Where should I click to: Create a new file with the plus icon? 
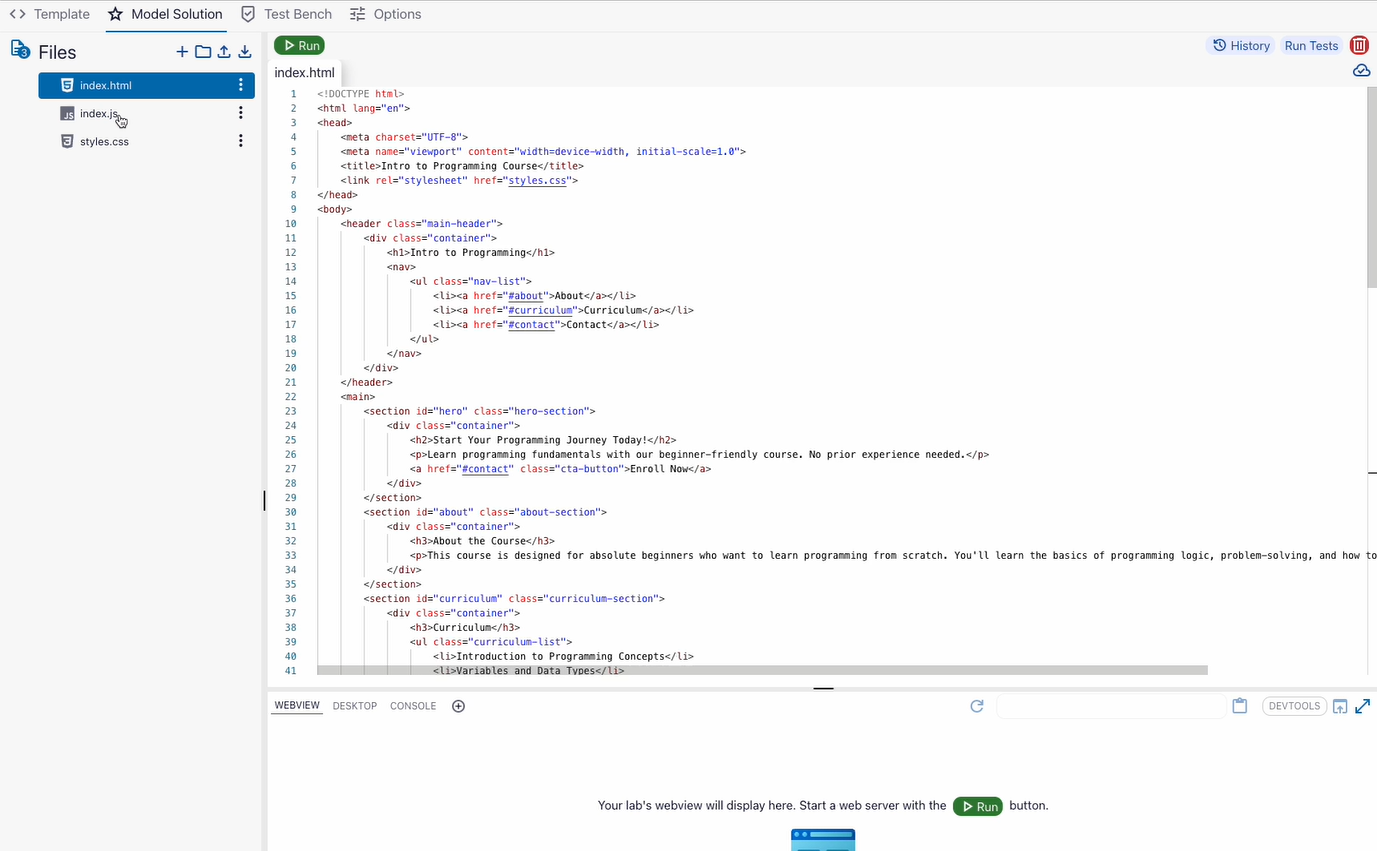coord(181,51)
